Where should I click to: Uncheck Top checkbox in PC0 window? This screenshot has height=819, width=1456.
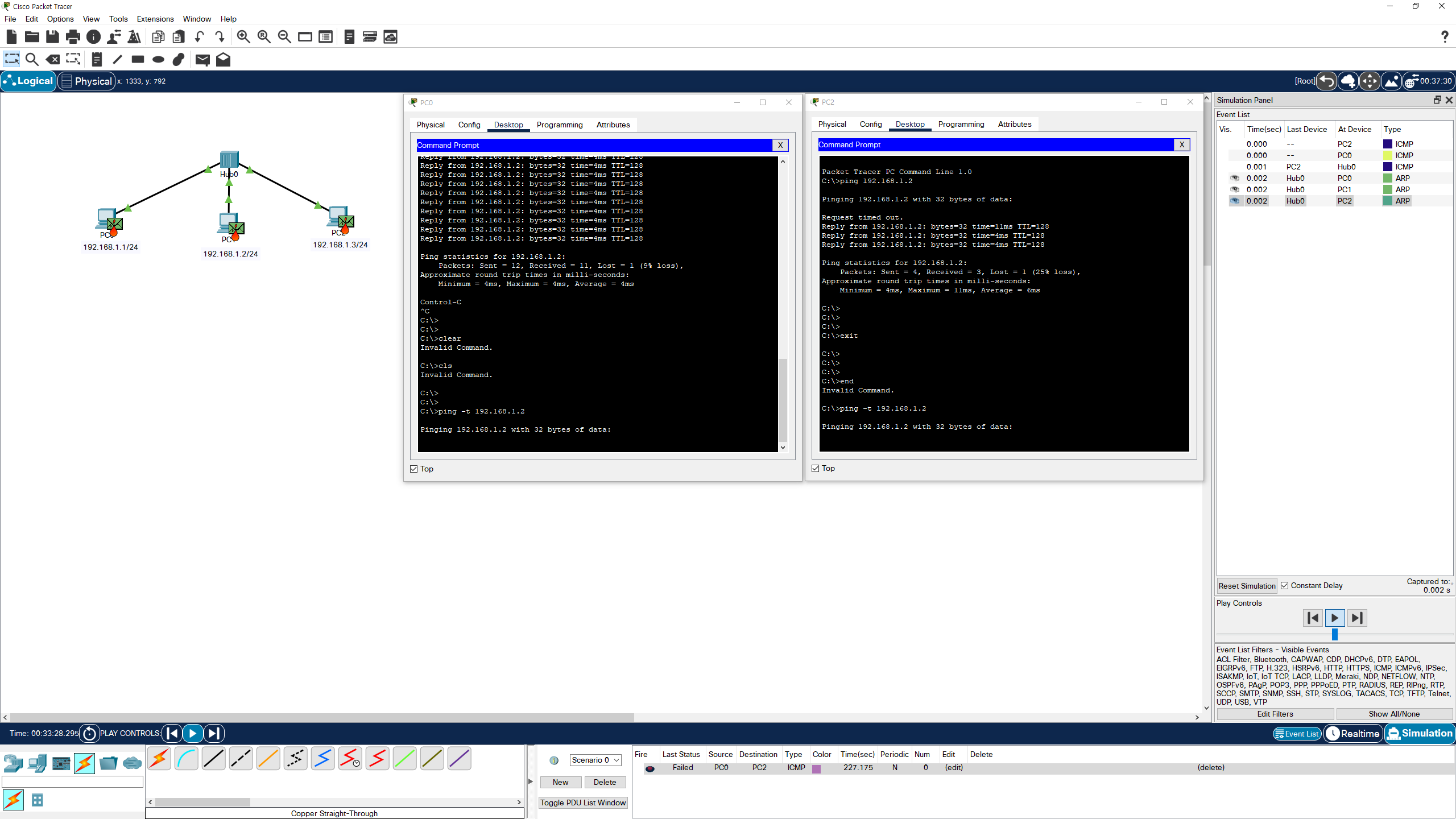(414, 469)
